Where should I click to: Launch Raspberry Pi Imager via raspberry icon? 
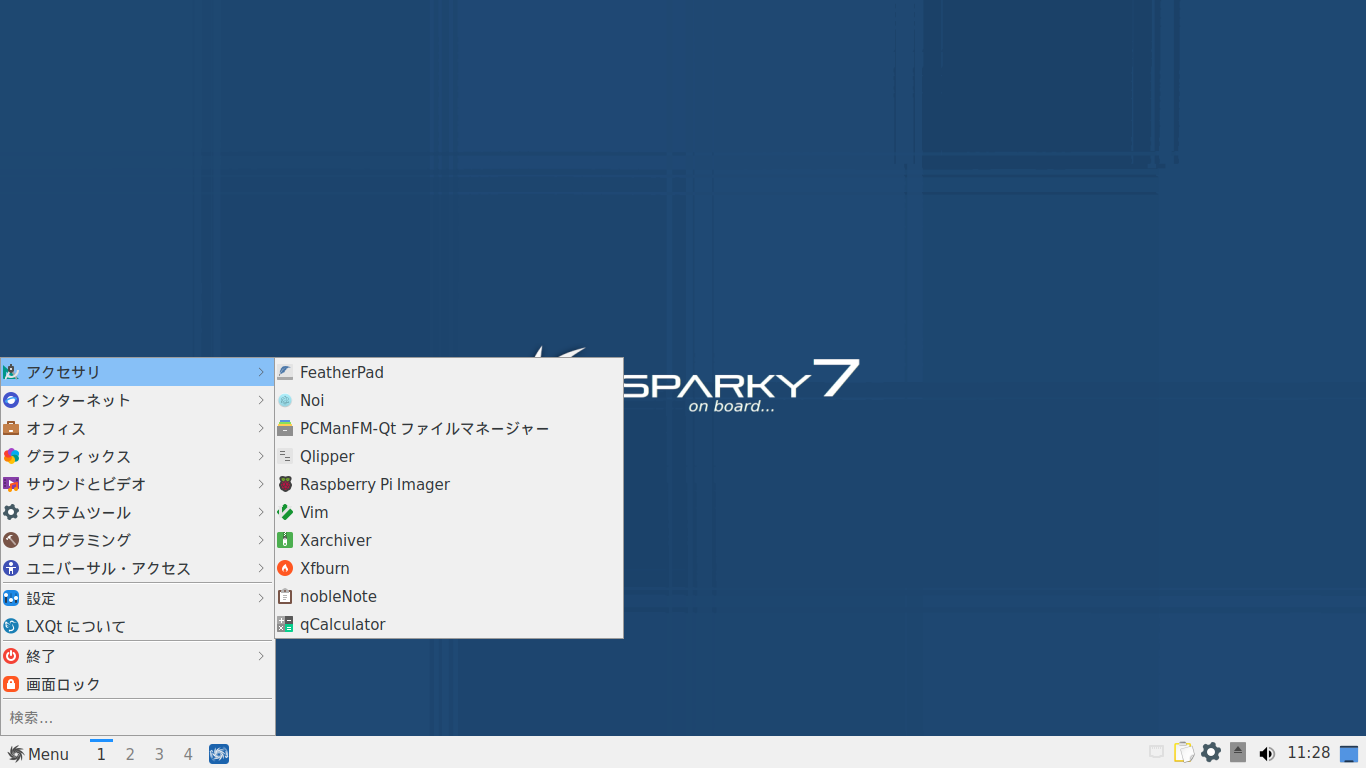[x=285, y=484]
